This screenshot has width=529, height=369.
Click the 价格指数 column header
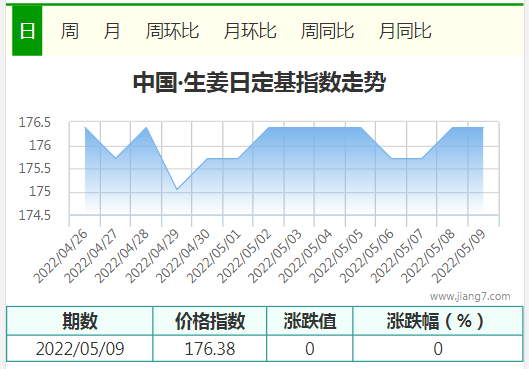pos(210,321)
